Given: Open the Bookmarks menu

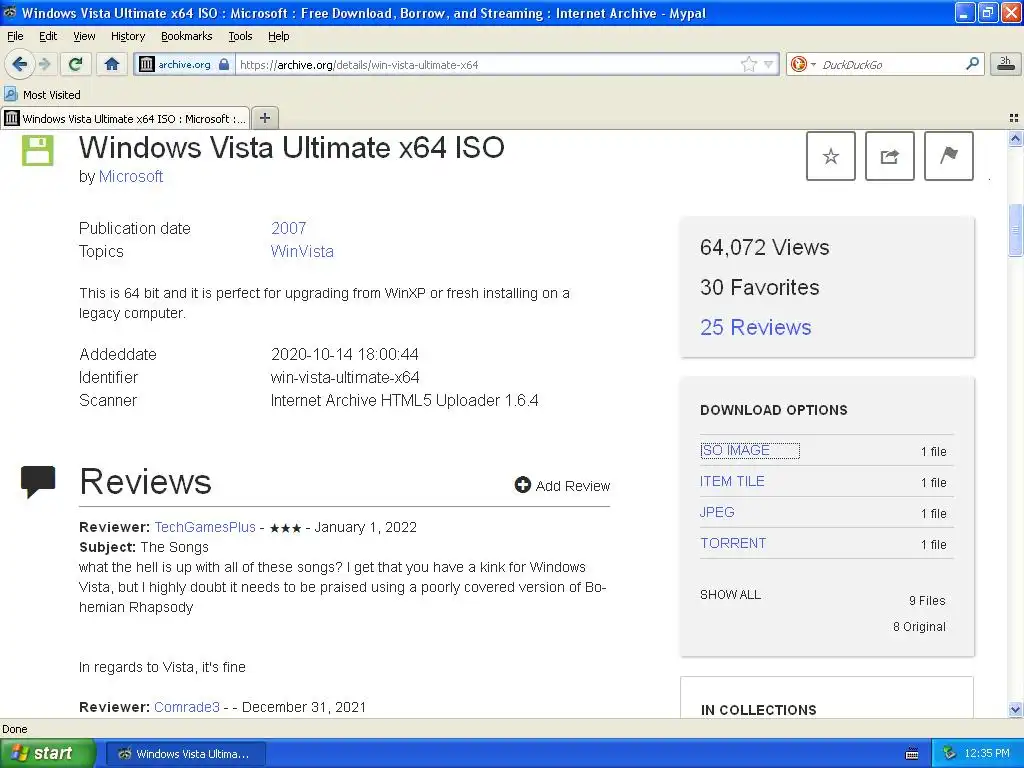Looking at the screenshot, I should coord(186,36).
